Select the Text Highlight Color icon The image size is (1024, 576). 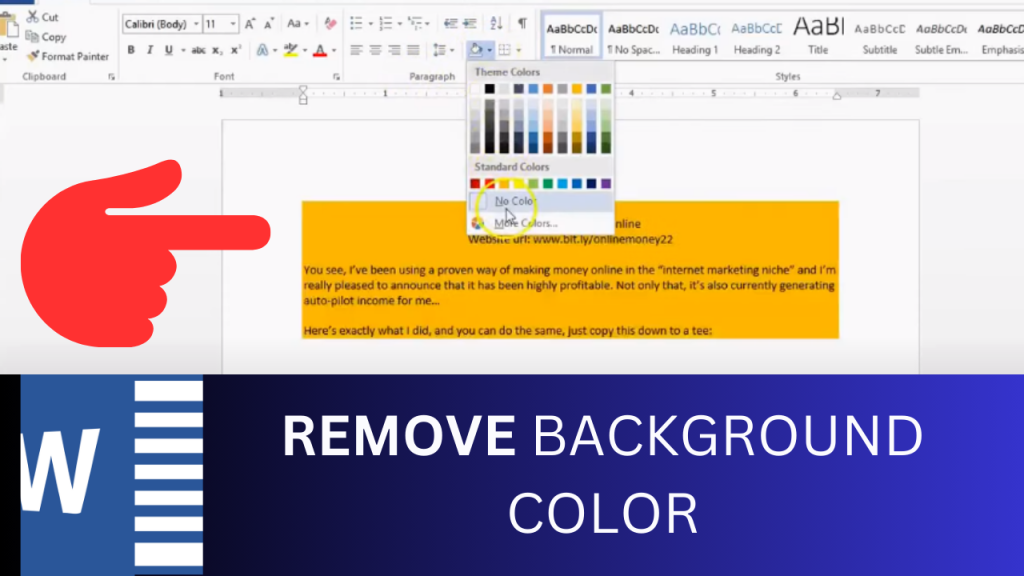[x=291, y=49]
